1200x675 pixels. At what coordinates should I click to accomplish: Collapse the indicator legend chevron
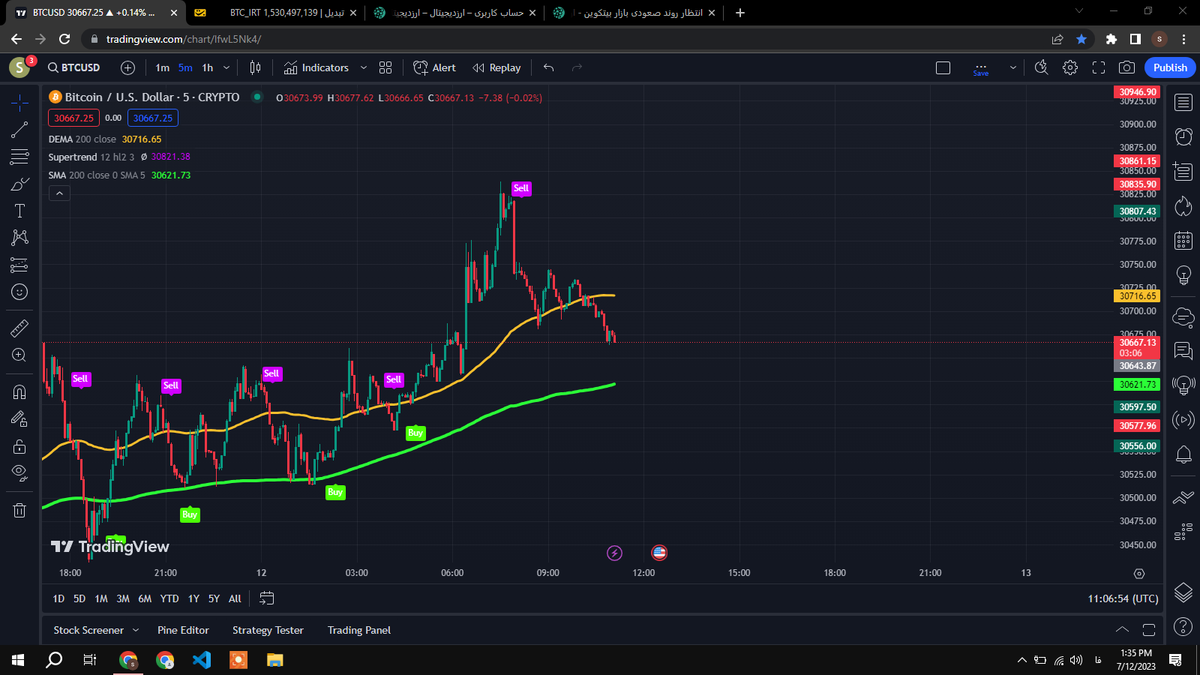(x=59, y=194)
